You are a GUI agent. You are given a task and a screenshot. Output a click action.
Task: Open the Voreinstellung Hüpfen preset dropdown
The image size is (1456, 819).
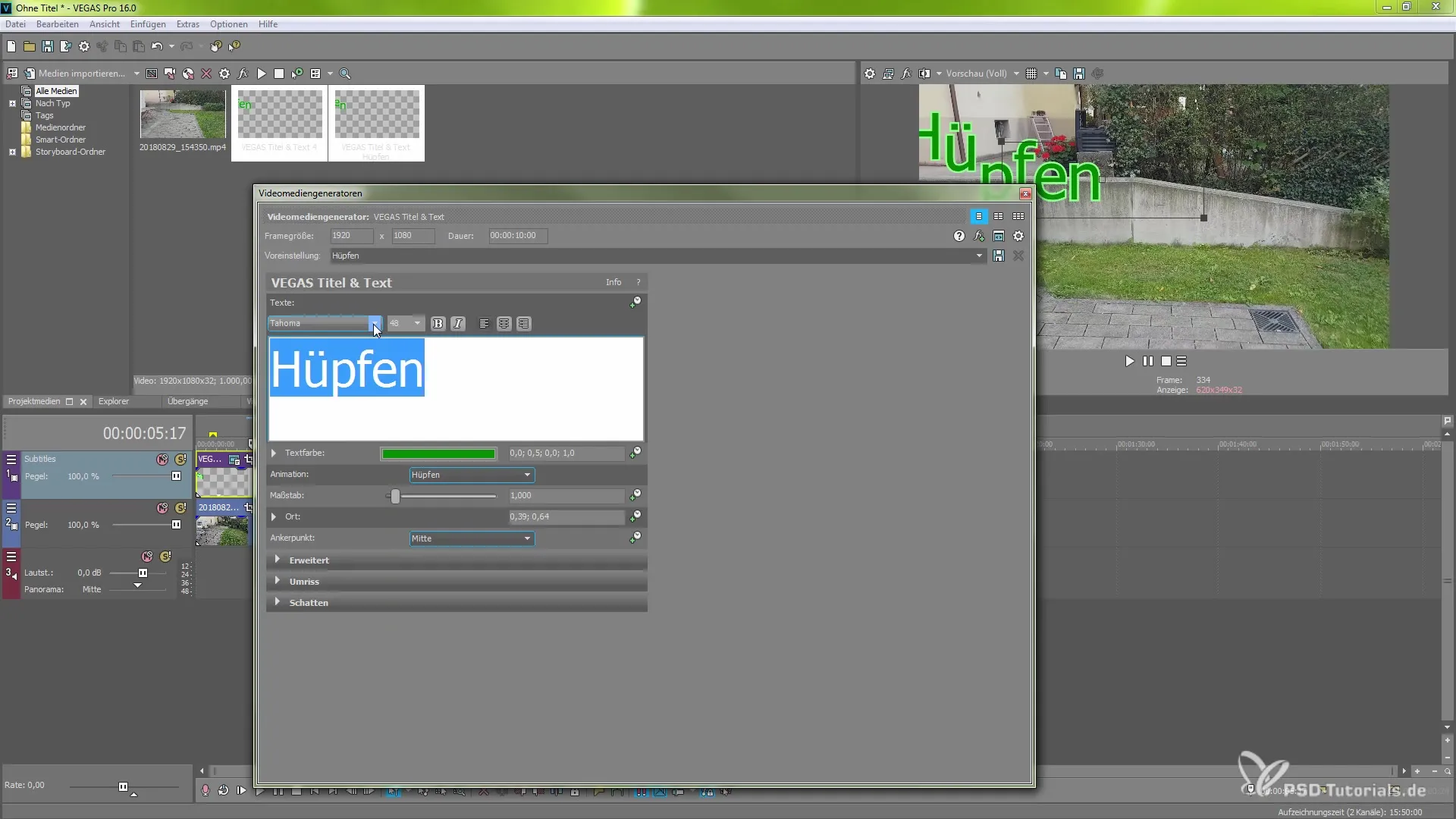[x=979, y=256]
